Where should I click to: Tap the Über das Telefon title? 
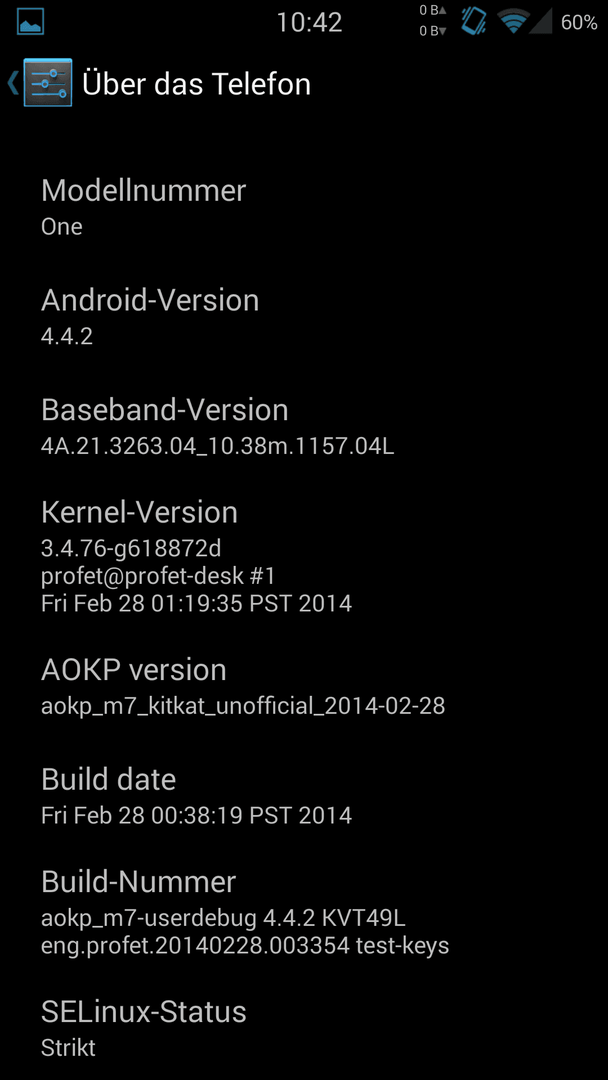pyautogui.click(x=196, y=84)
